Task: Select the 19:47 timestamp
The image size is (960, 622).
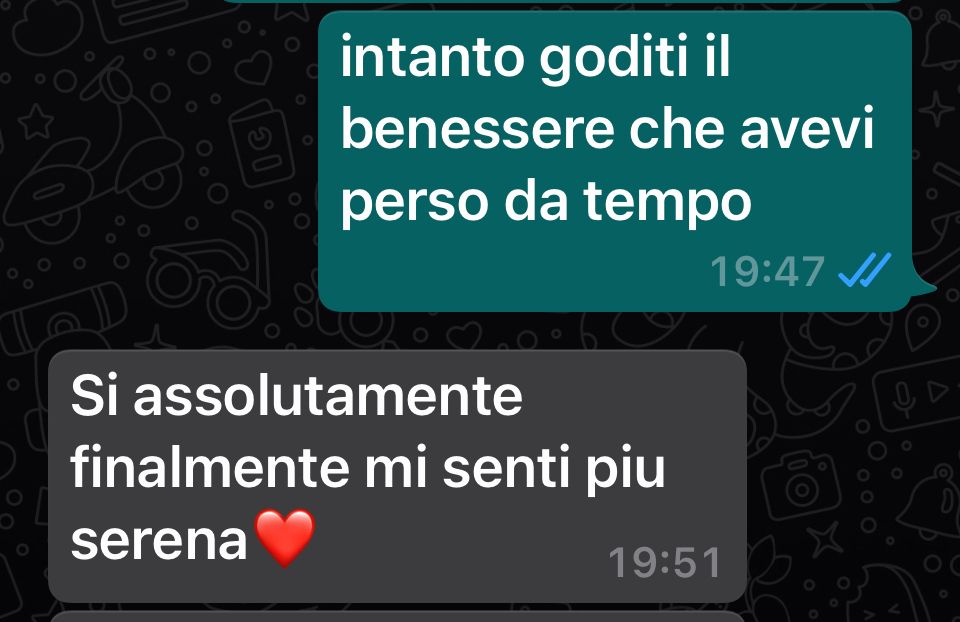Action: [767, 271]
